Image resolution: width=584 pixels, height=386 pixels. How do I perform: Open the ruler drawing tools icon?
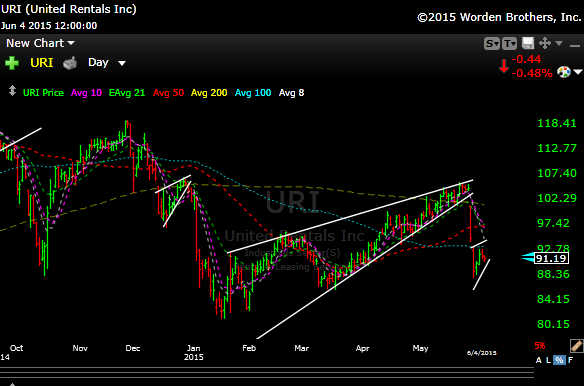[x=577, y=346]
